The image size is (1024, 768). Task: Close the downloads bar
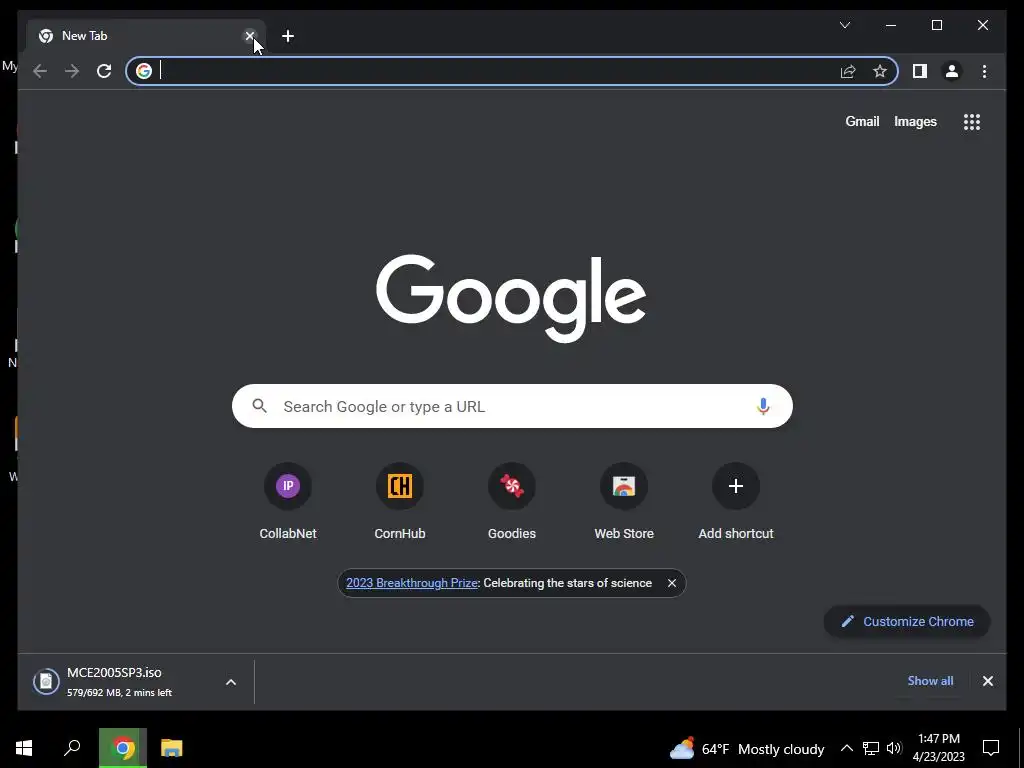[x=987, y=681]
